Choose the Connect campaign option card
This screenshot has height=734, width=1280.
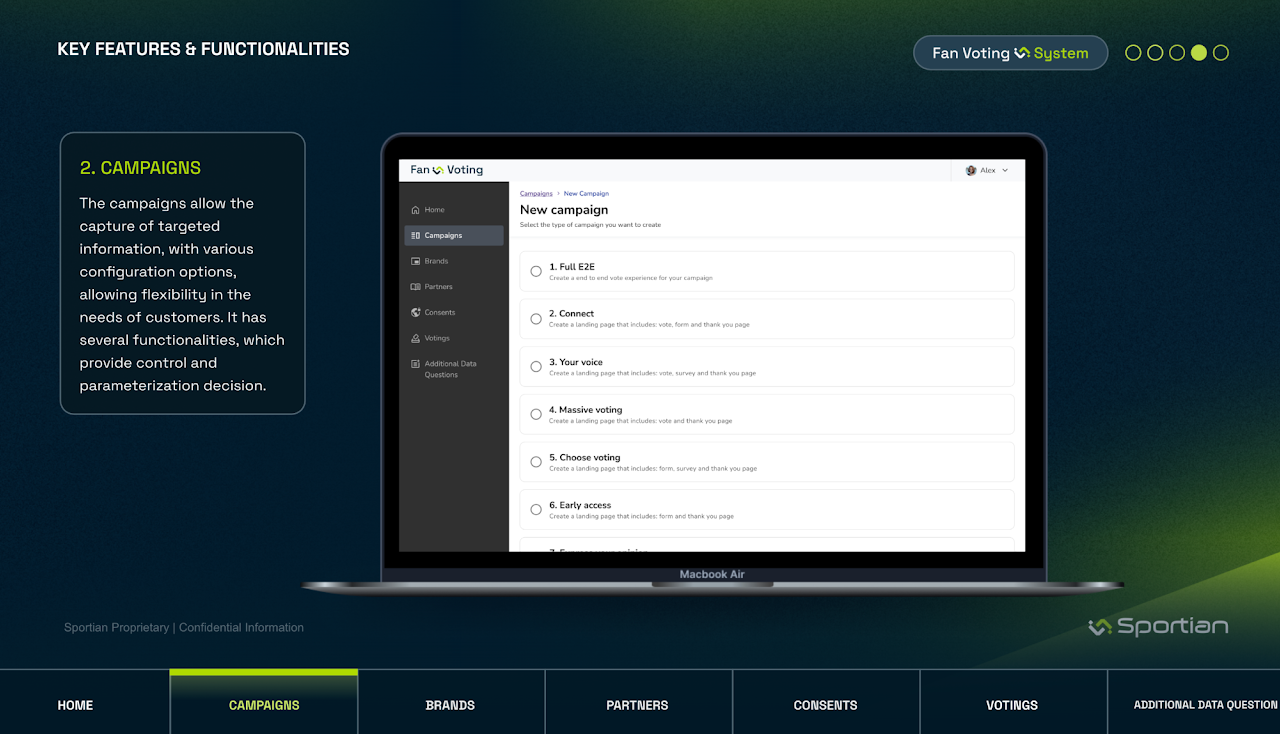click(767, 319)
